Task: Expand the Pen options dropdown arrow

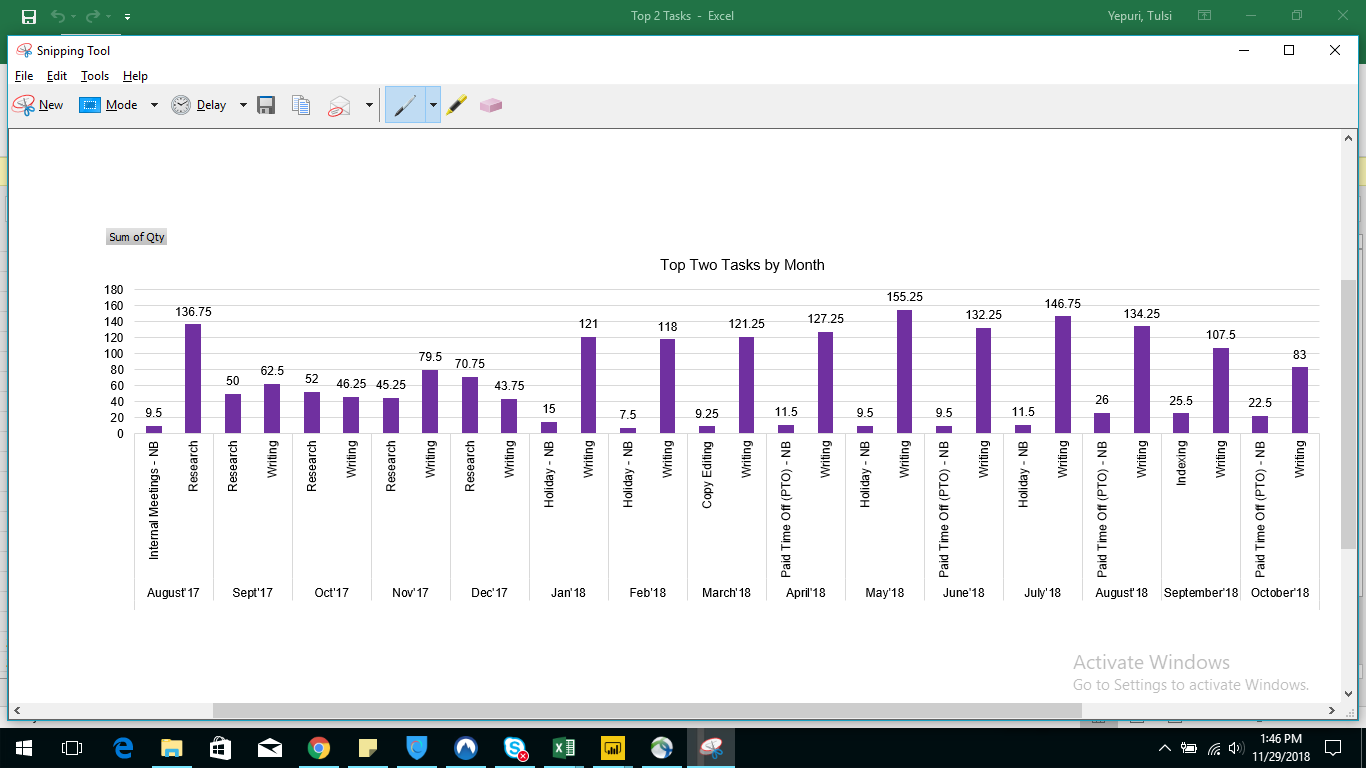Action: point(433,105)
